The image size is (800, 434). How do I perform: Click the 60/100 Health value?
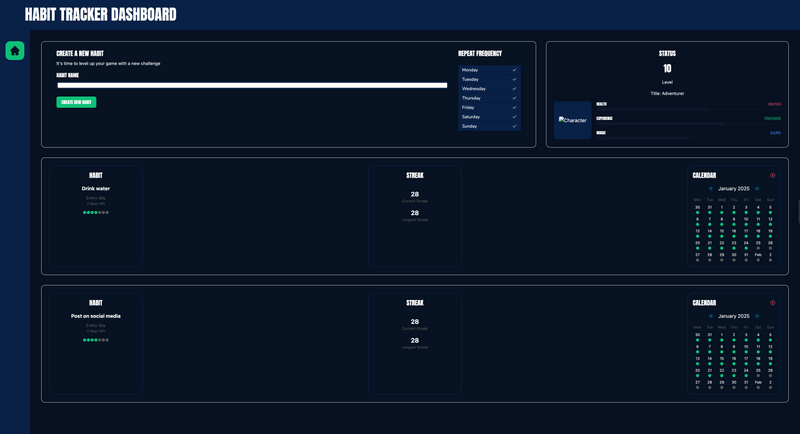point(774,104)
